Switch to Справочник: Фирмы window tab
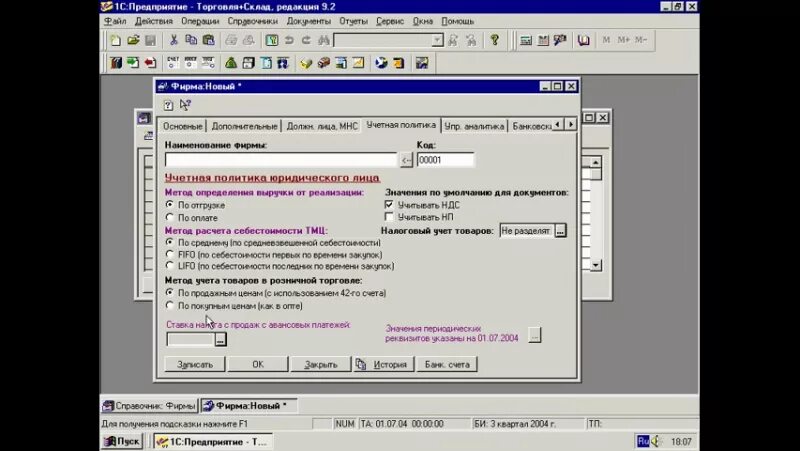 (149, 406)
